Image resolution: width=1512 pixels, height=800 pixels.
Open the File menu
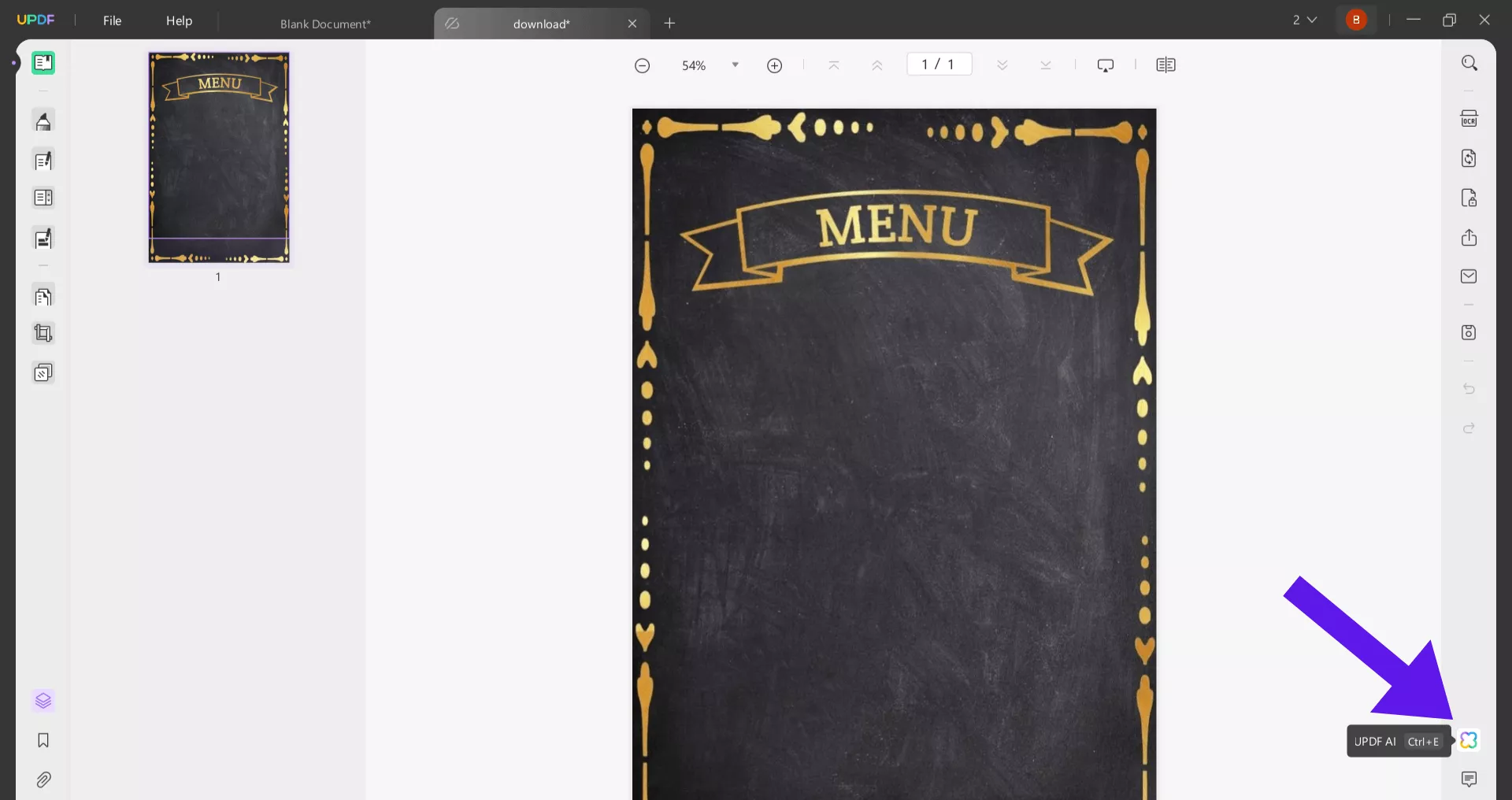point(113,20)
